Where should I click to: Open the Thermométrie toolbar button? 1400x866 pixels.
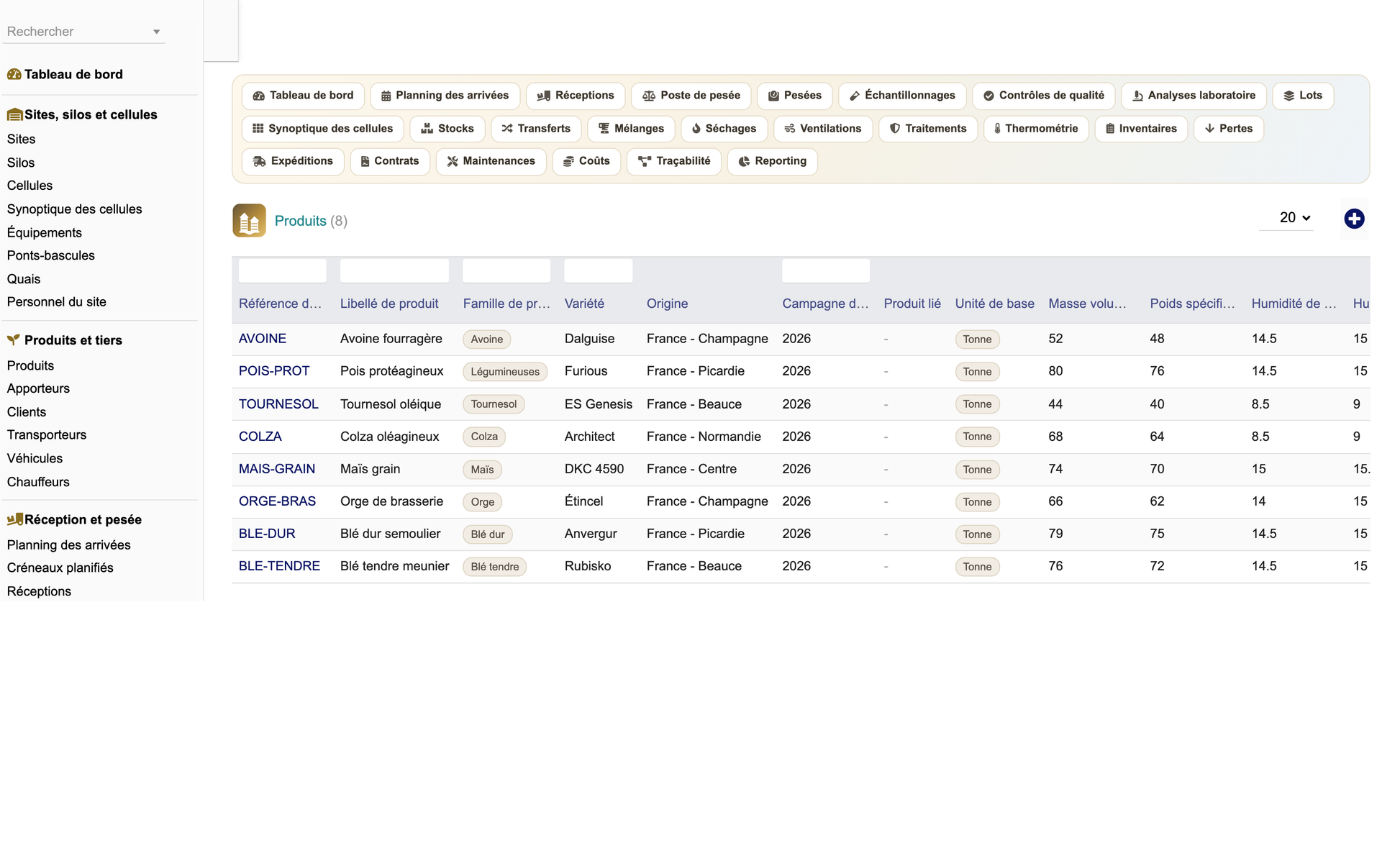pyautogui.click(x=1036, y=129)
